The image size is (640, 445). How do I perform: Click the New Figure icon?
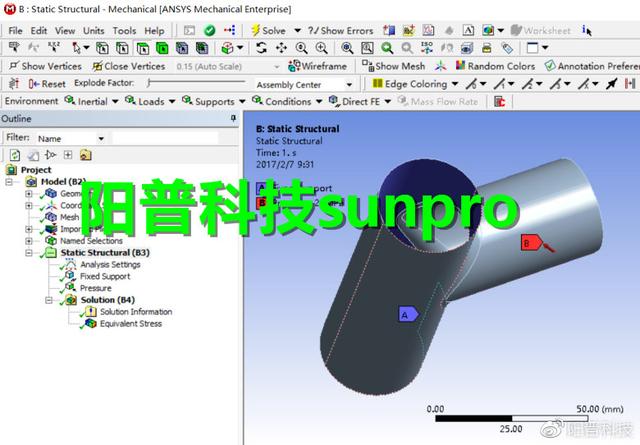(488, 31)
